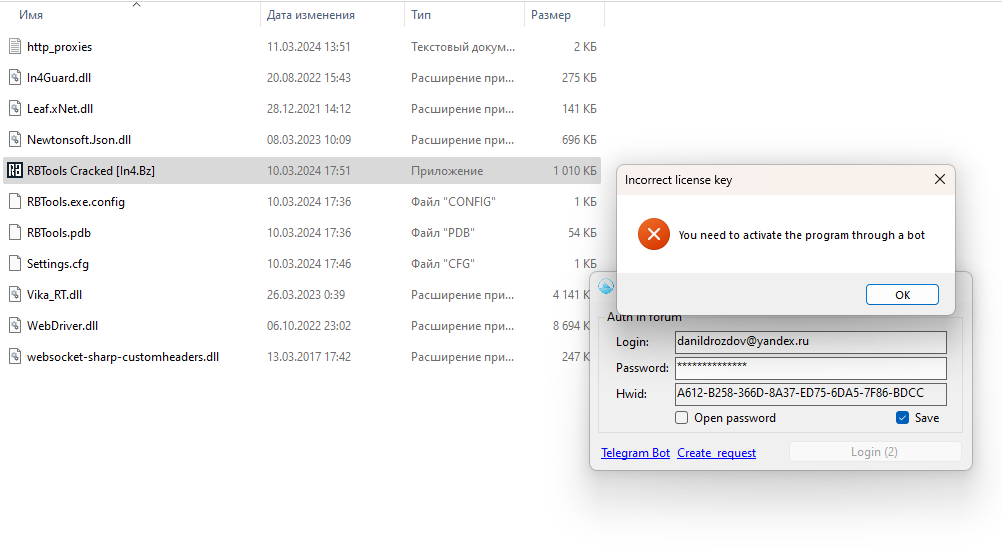Click the date 13.03.2017 17:42
The width and height of the screenshot is (1002, 556).
click(309, 357)
